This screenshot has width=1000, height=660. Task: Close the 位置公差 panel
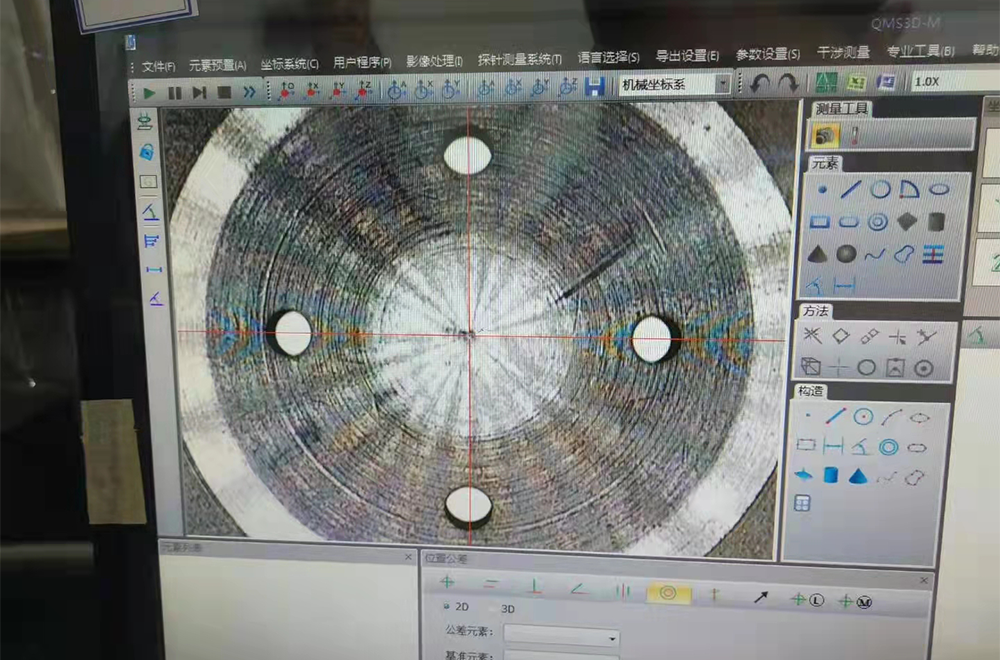(924, 580)
